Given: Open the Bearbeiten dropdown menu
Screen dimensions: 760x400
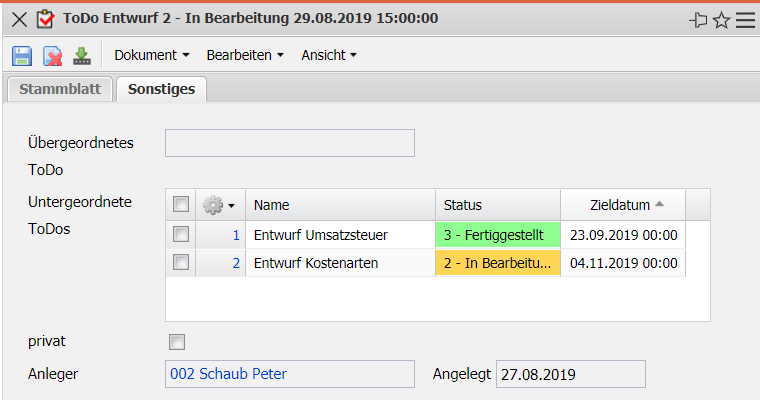Looking at the screenshot, I should [245, 56].
